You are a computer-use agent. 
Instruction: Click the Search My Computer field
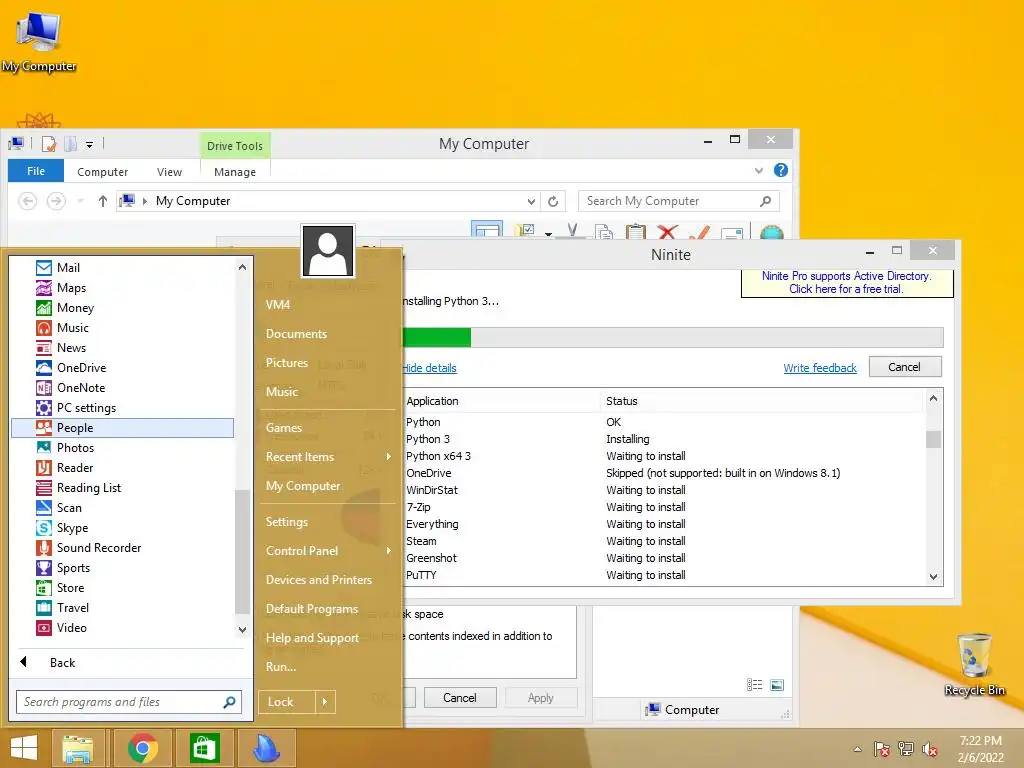[679, 201]
